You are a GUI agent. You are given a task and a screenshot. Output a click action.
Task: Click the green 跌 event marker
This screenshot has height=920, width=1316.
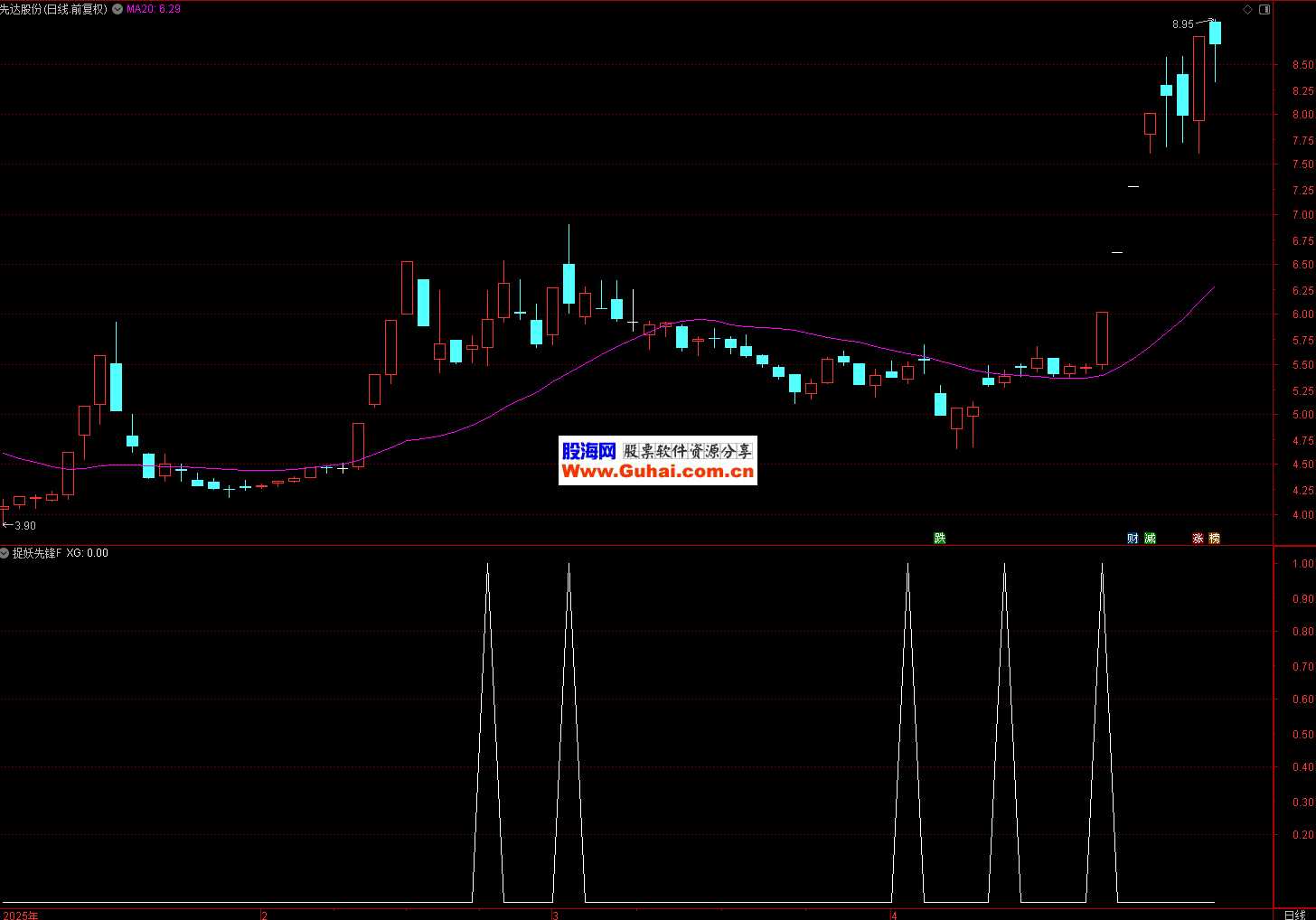[x=940, y=539]
